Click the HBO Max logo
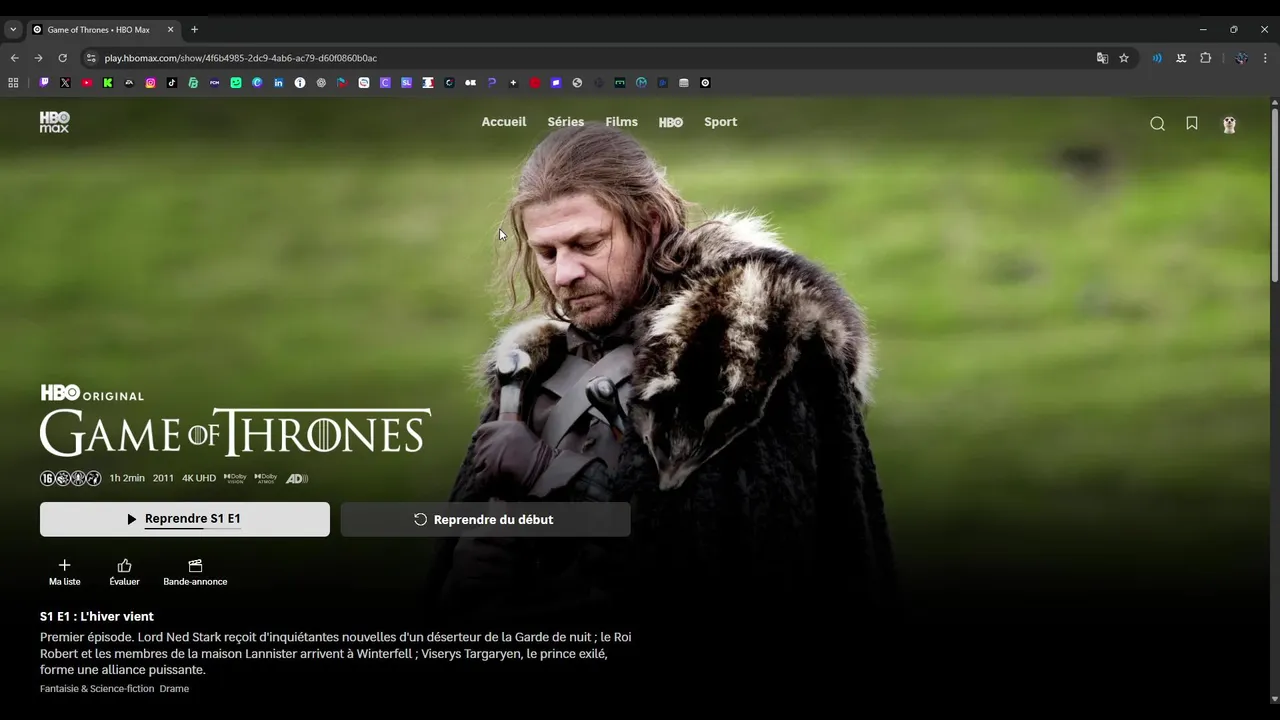1280x720 pixels. 54,122
